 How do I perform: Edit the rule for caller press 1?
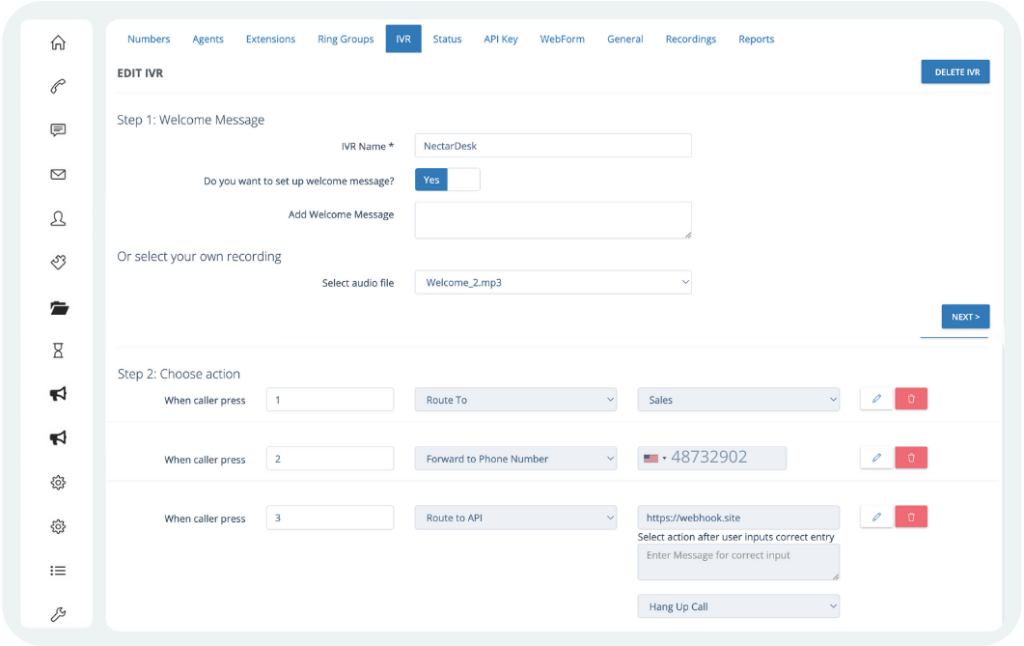876,398
